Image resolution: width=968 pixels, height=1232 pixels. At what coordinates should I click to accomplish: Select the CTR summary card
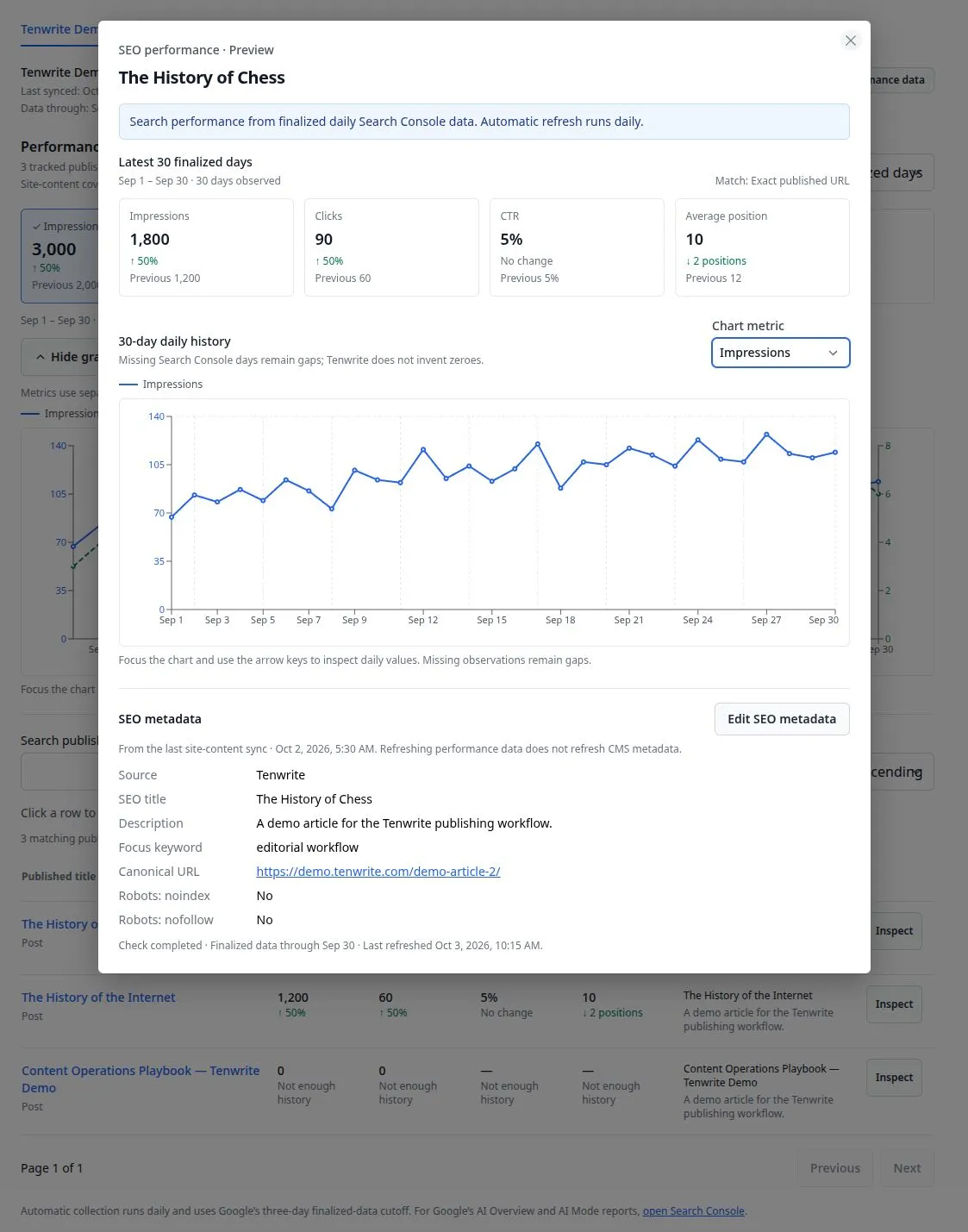coord(577,247)
